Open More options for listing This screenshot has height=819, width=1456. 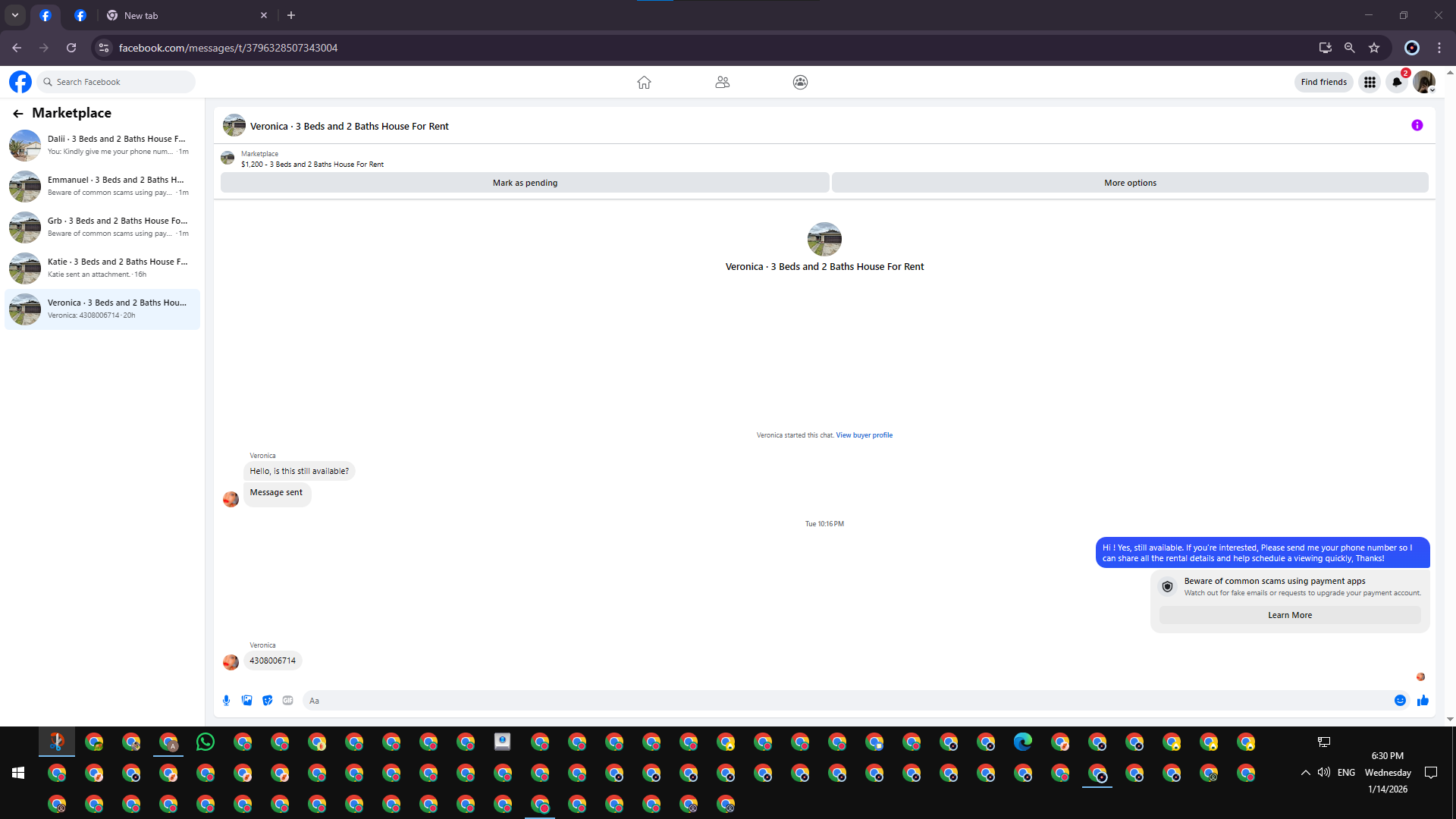1130,183
